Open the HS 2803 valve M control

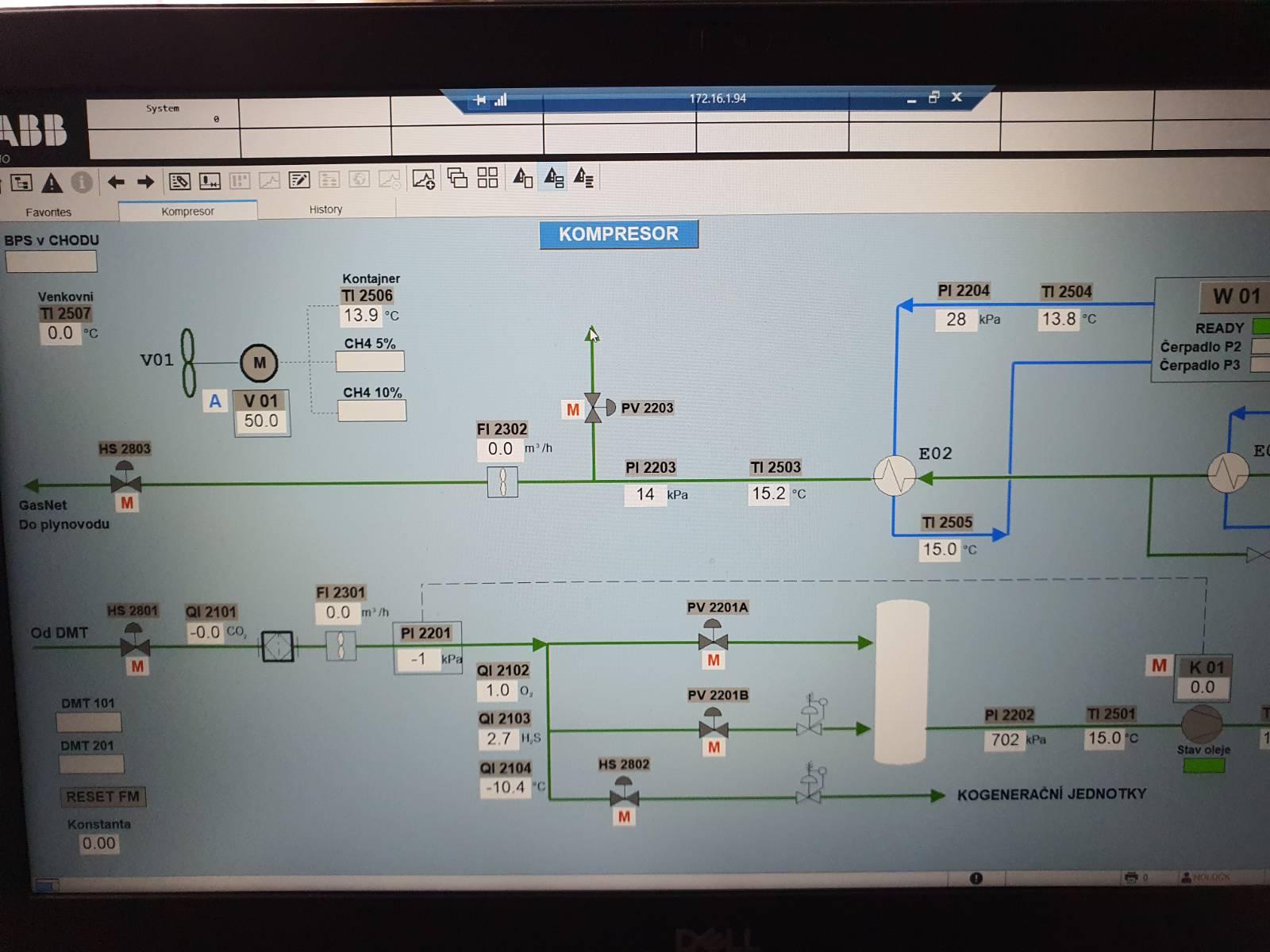pos(127,503)
